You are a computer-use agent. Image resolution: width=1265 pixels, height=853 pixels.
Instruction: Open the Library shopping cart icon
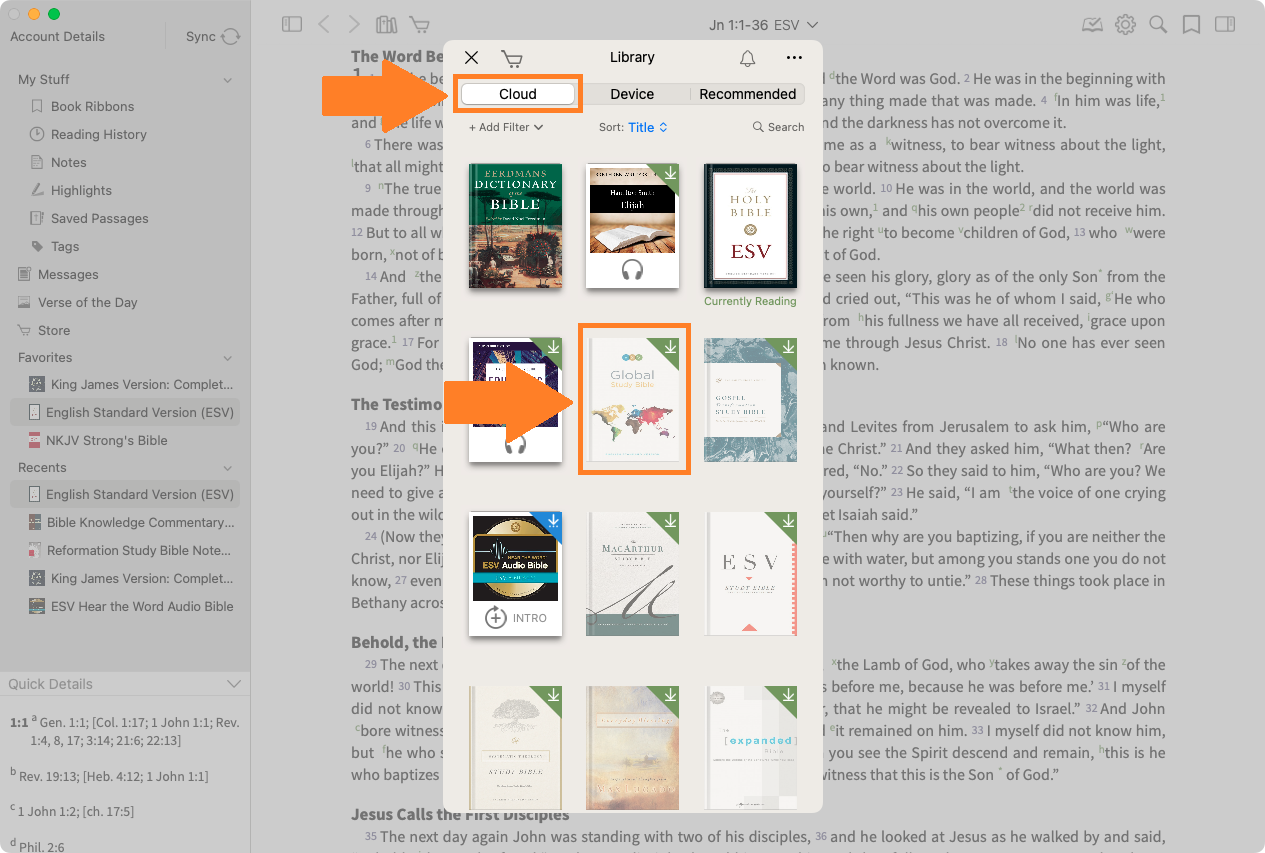(x=512, y=59)
